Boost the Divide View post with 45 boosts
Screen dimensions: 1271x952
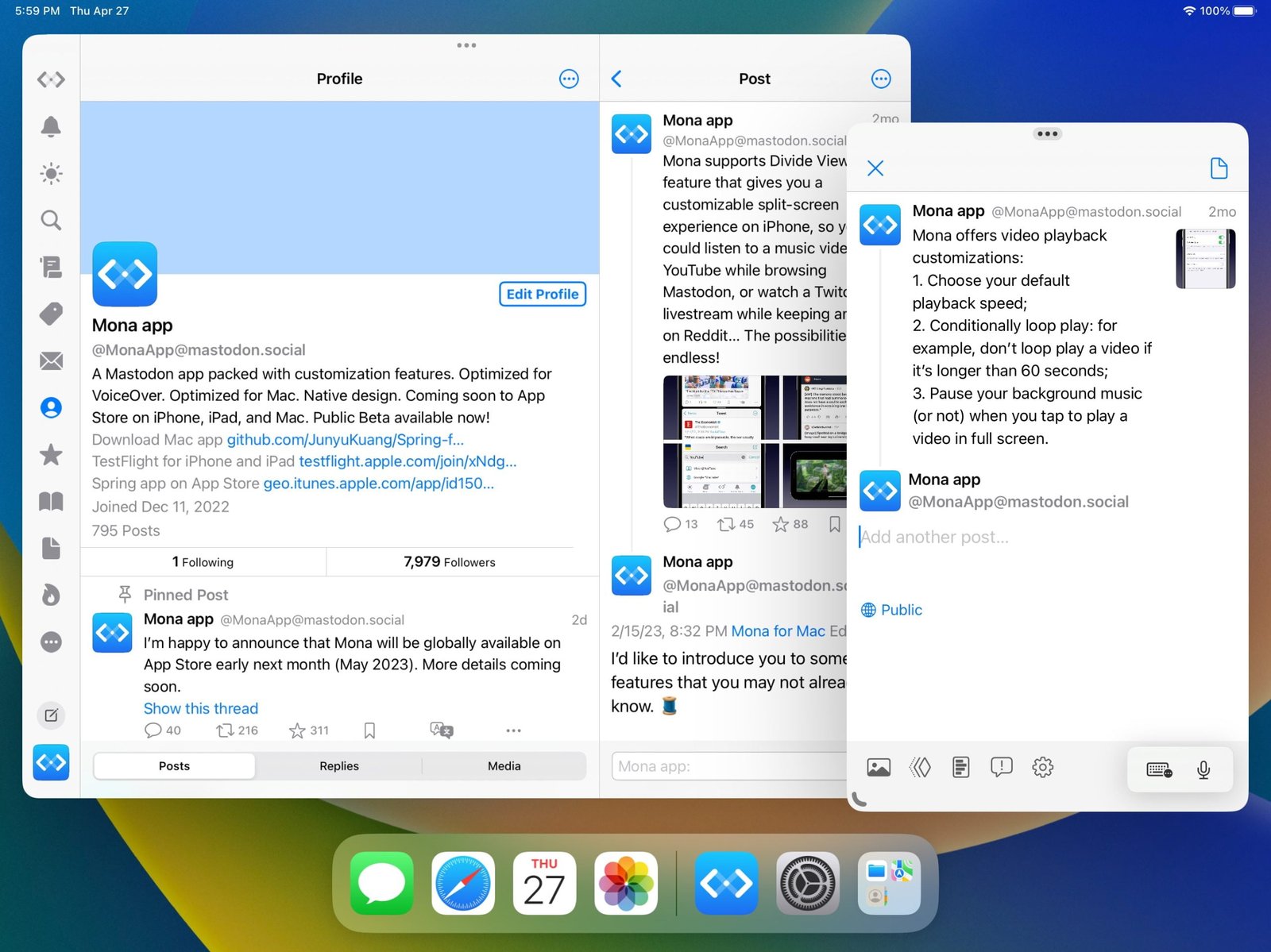(725, 524)
